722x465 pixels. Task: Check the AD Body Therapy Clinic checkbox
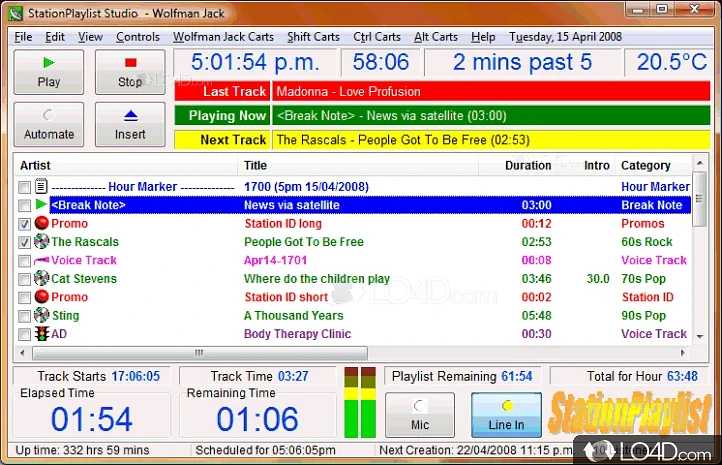(24, 335)
